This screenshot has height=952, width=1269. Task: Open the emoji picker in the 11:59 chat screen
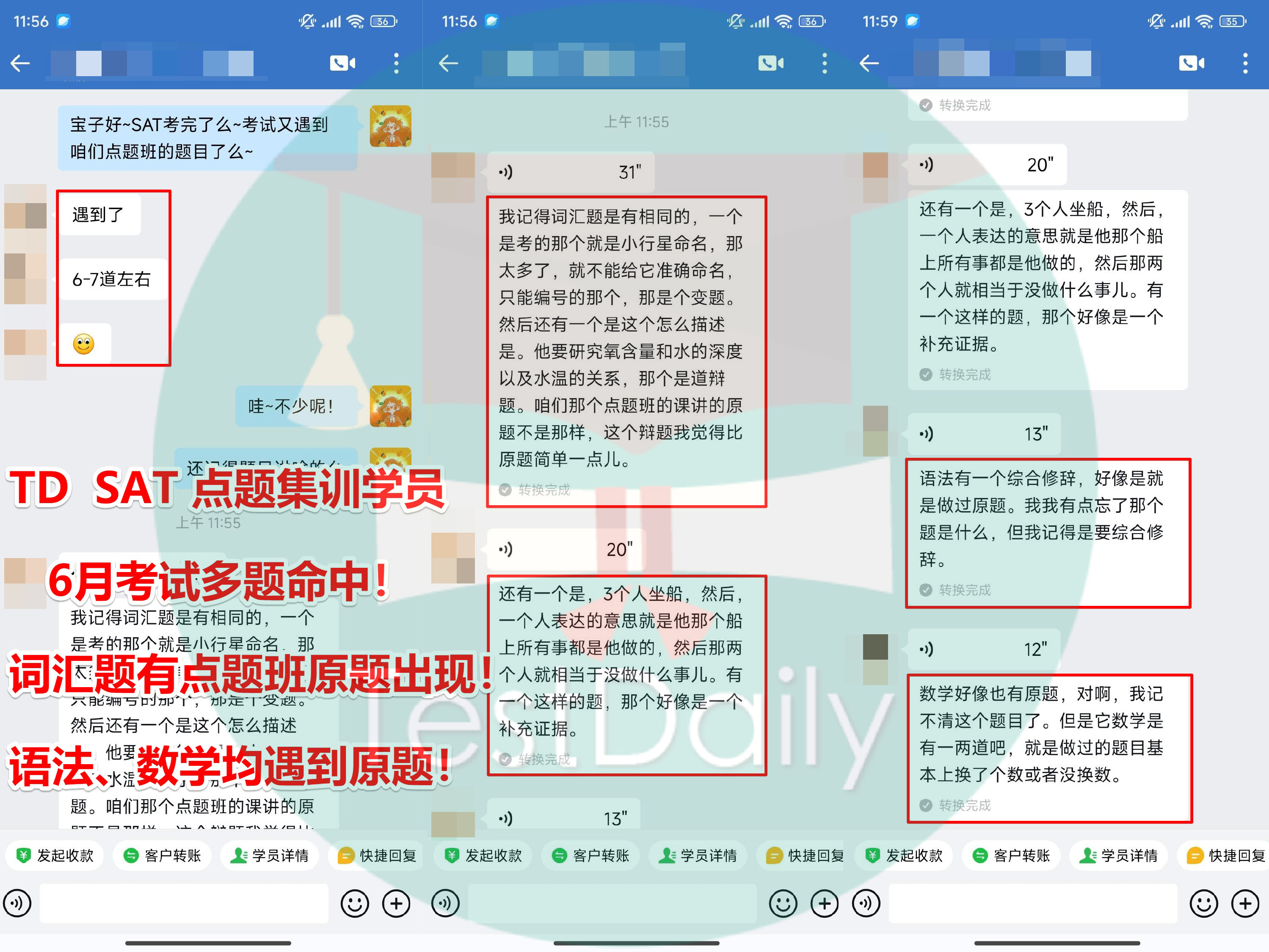[x=1203, y=903]
